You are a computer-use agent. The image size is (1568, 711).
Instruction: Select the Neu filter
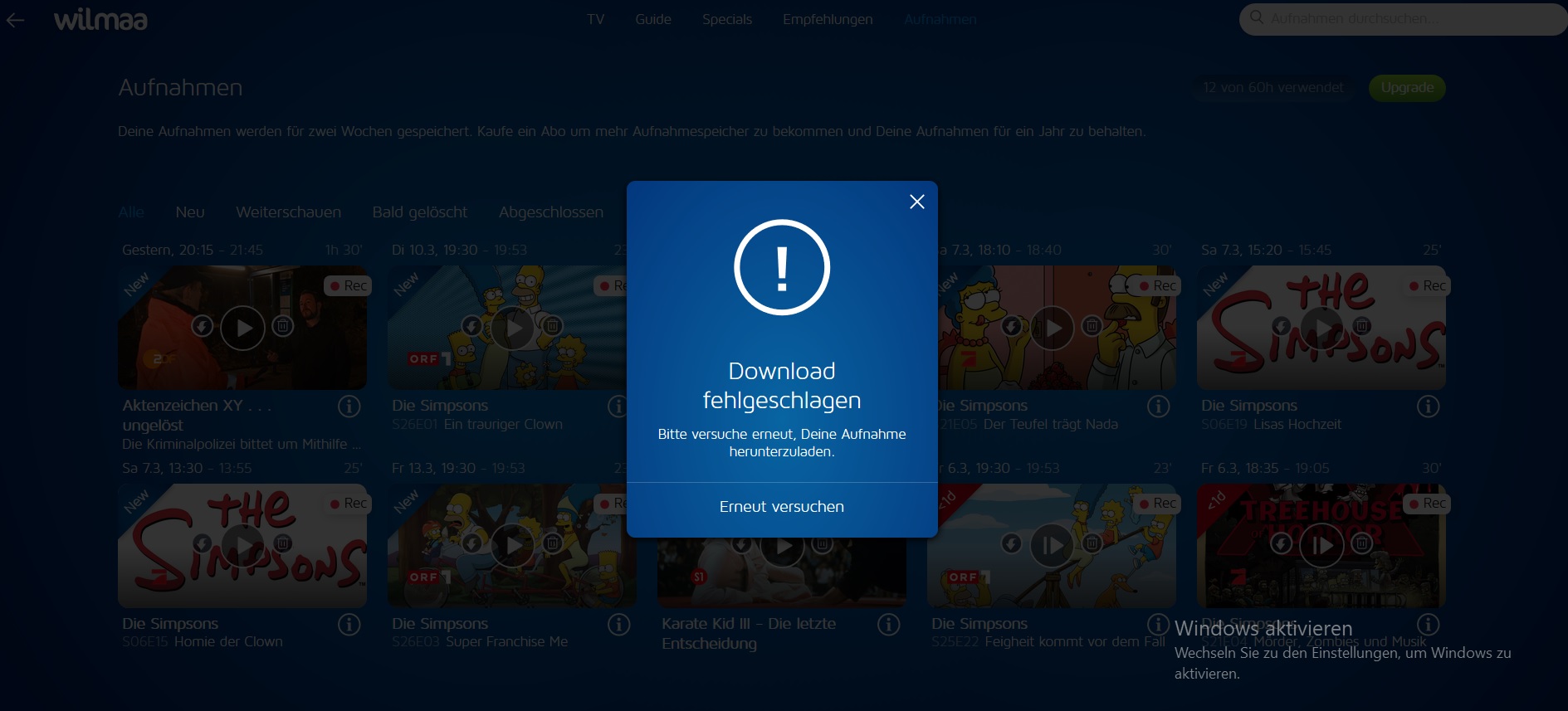(190, 212)
